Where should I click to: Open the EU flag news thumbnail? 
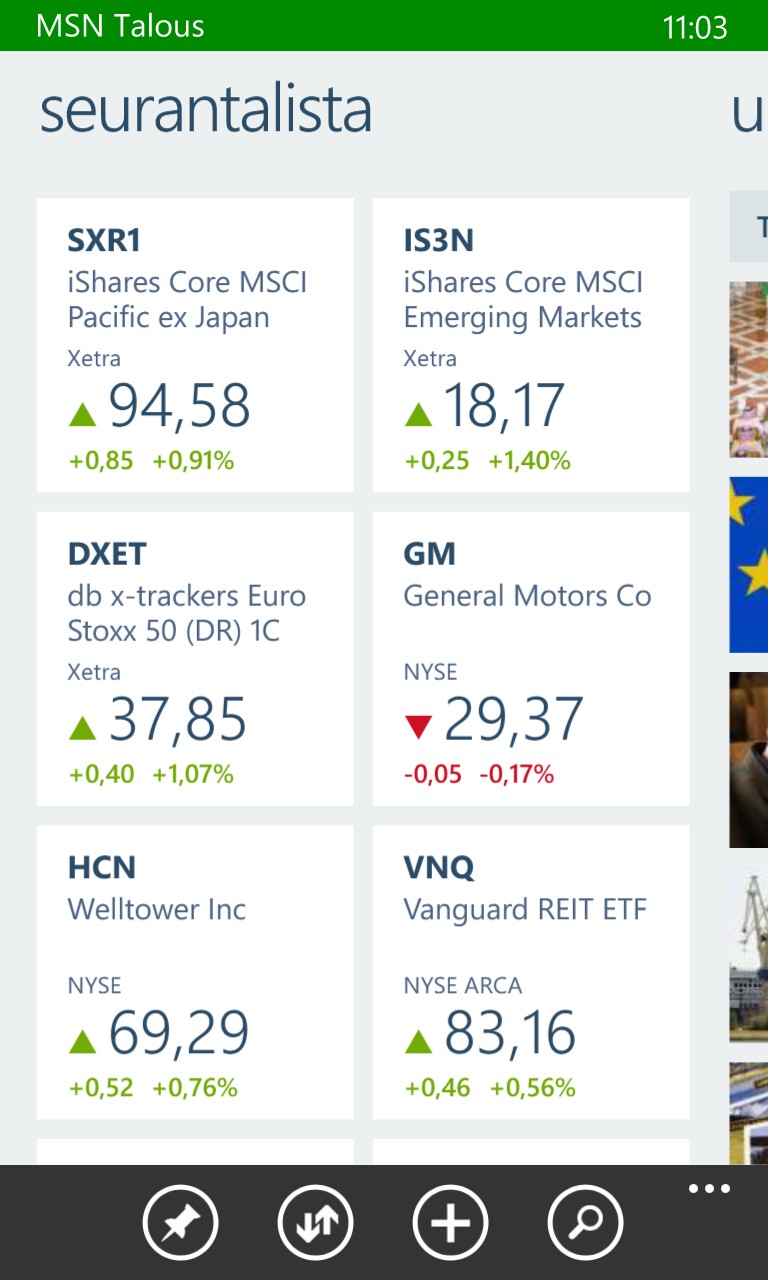[x=749, y=565]
